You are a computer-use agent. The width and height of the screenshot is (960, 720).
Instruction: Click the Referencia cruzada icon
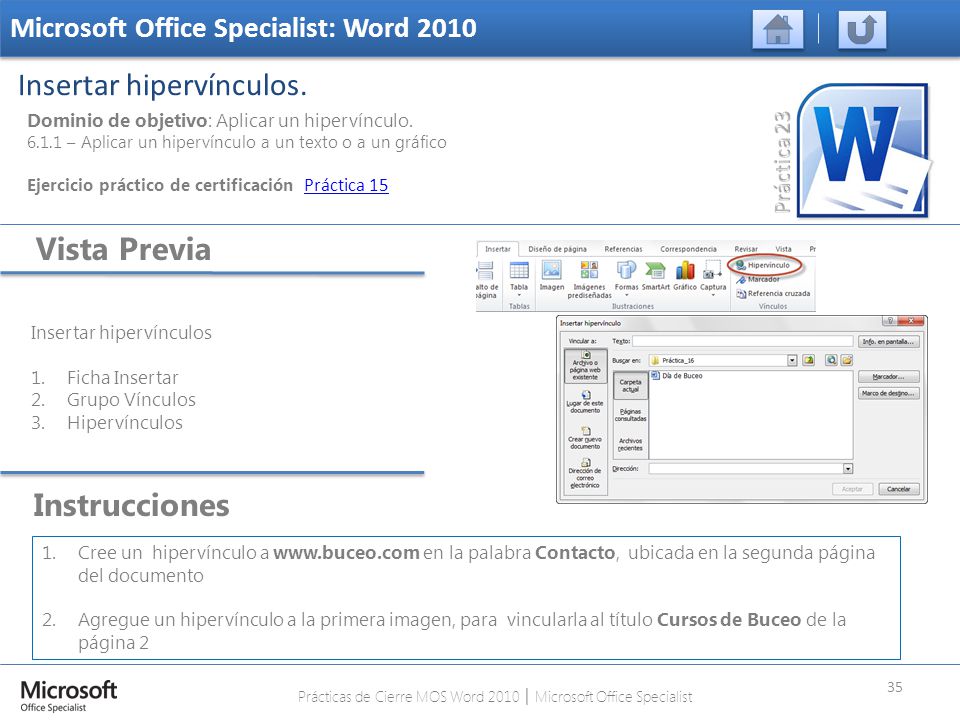pos(741,294)
